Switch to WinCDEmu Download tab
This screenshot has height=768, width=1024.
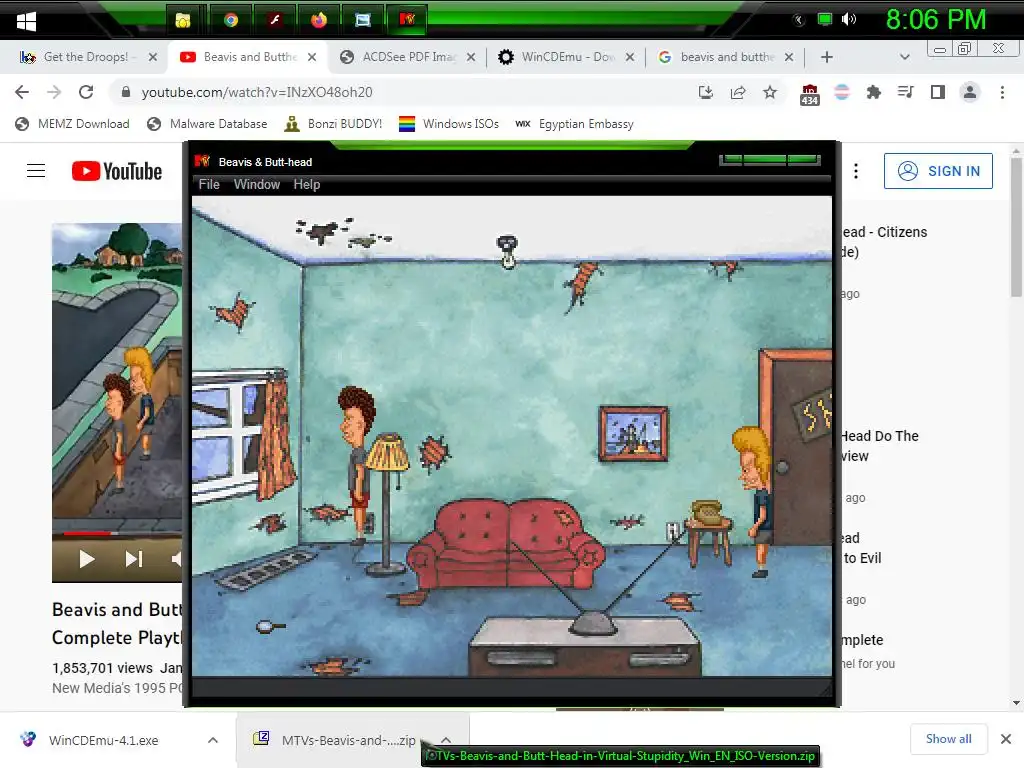click(568, 57)
